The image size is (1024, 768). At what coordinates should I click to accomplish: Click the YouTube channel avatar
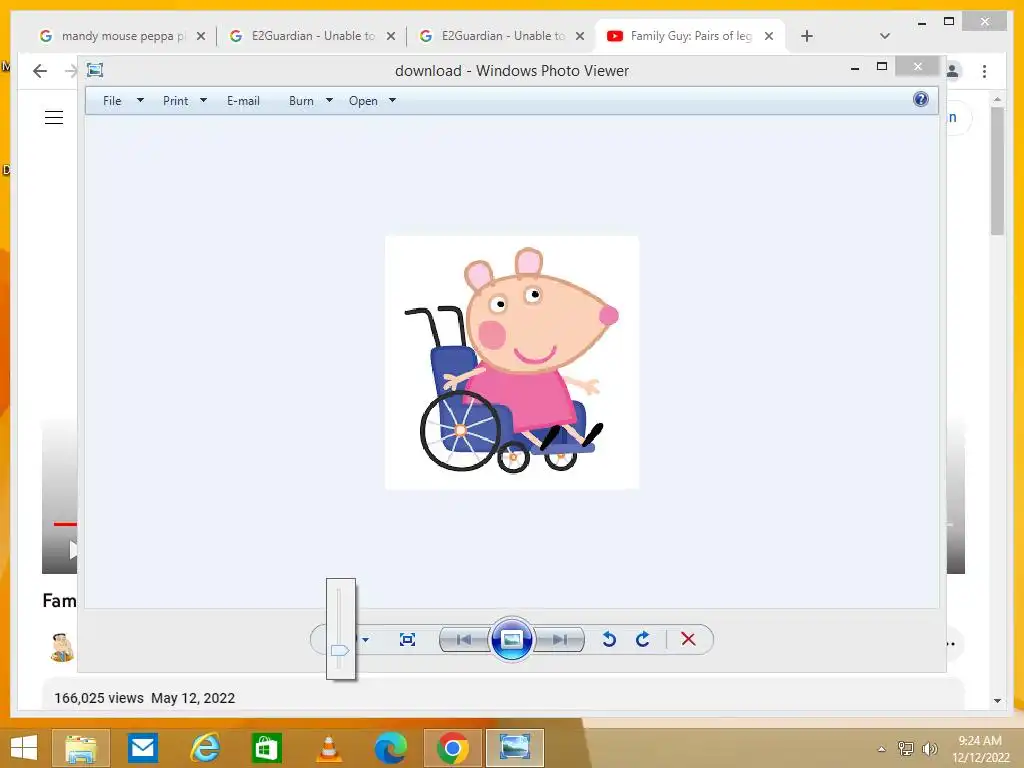[x=62, y=647]
